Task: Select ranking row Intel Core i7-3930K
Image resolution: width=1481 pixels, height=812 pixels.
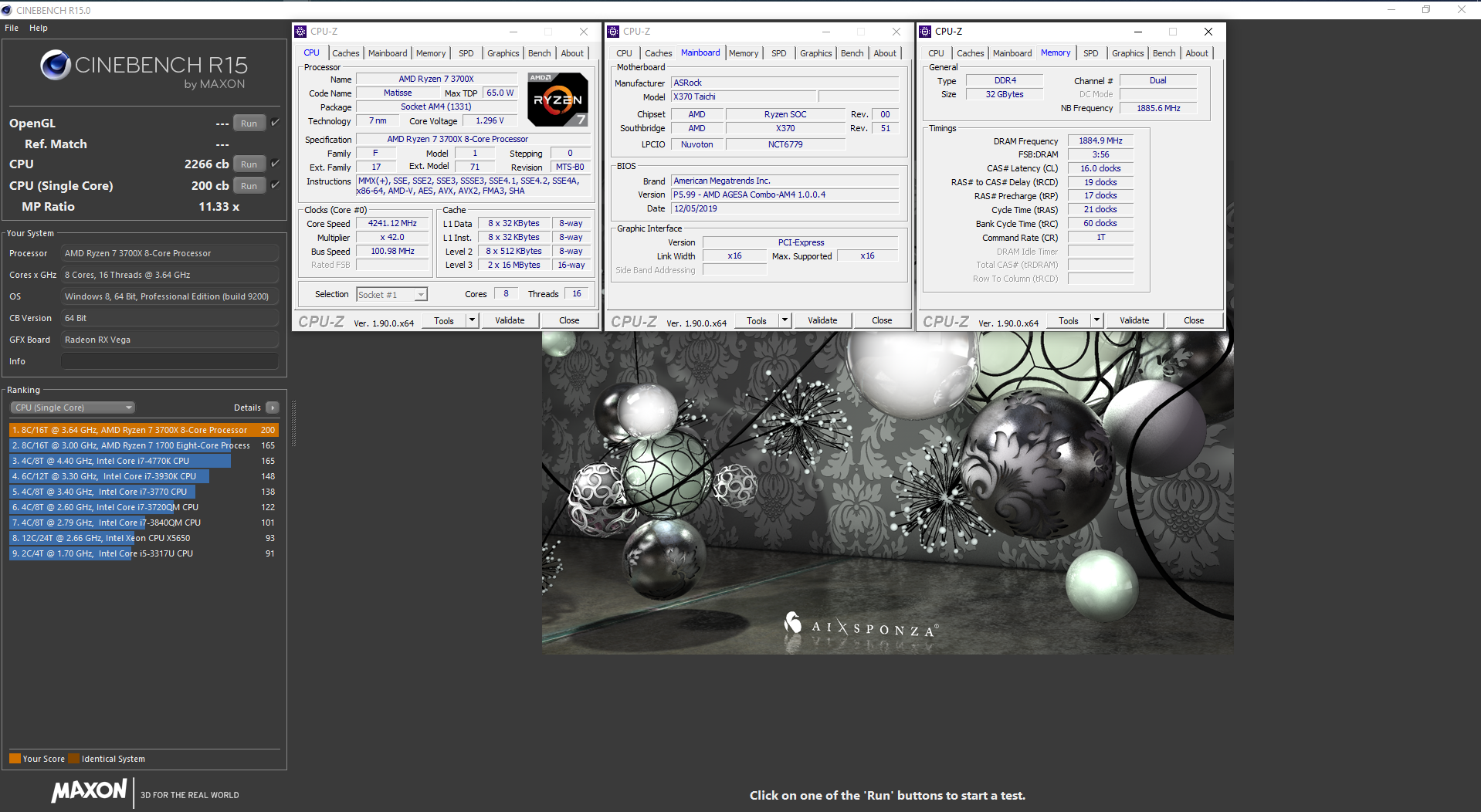Action: pos(144,476)
